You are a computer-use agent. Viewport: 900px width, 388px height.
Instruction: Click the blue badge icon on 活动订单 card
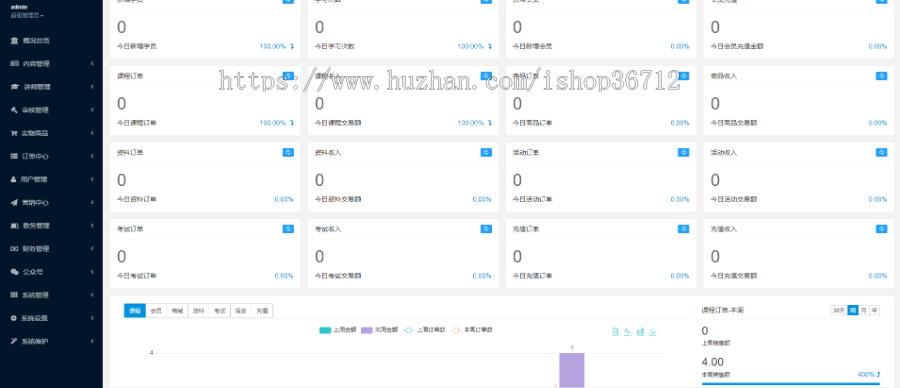coord(684,152)
